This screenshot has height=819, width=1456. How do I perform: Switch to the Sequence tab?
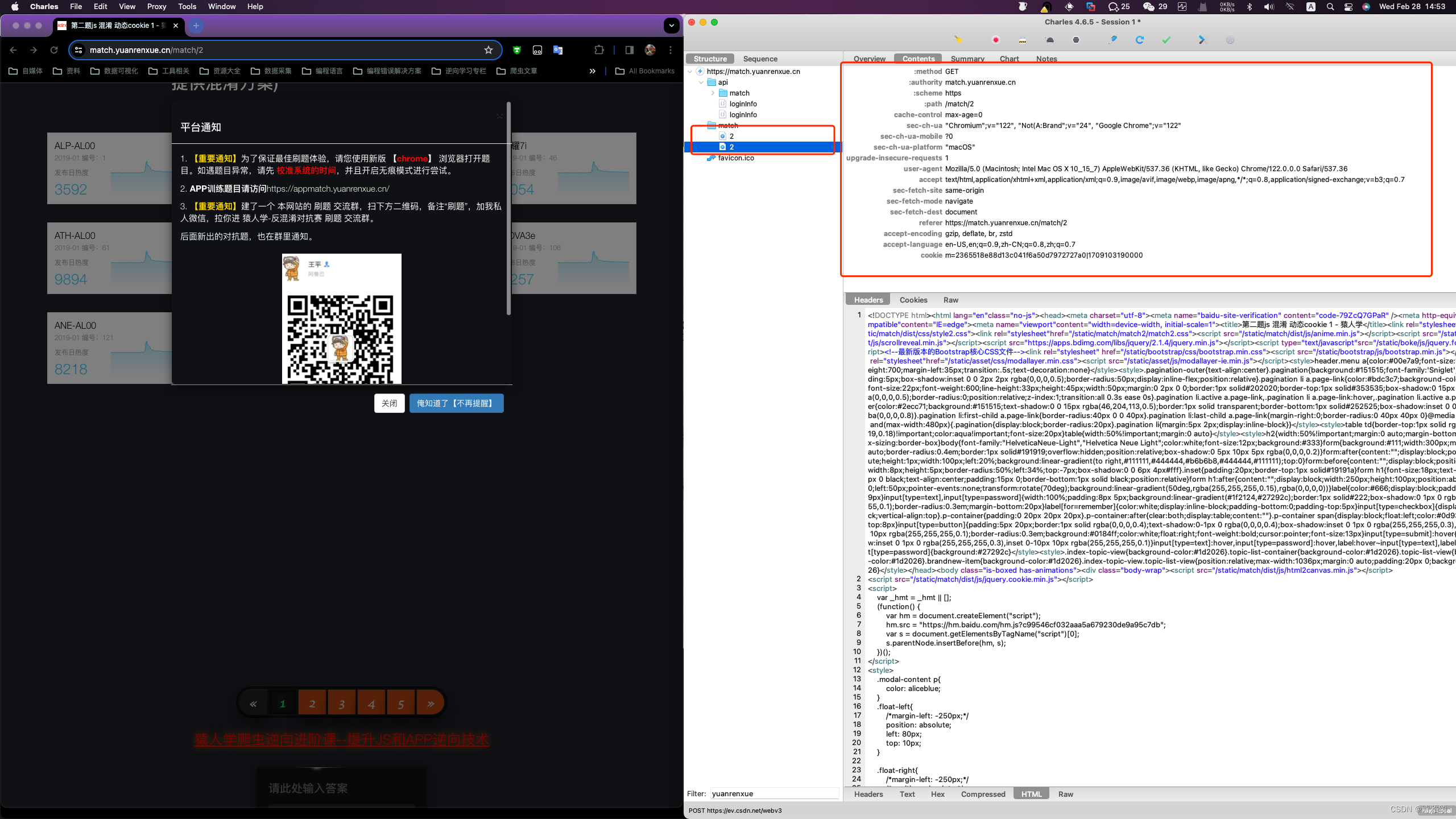pyautogui.click(x=760, y=59)
